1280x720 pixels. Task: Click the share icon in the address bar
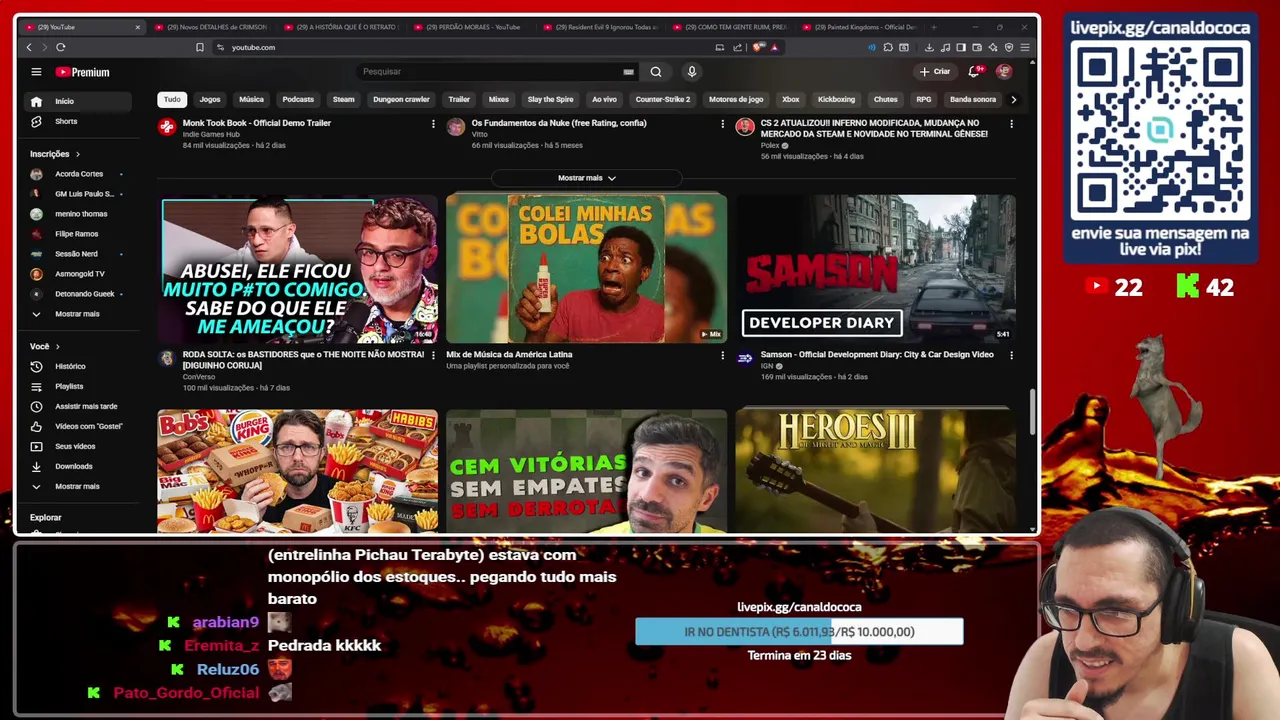point(737,47)
